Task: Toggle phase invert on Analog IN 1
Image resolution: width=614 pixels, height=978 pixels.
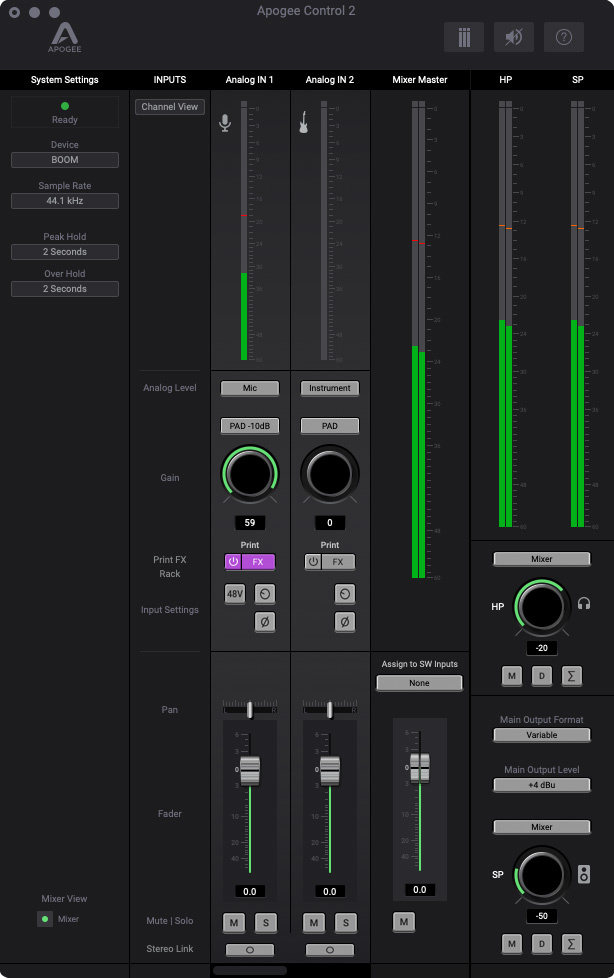Action: coord(264,622)
